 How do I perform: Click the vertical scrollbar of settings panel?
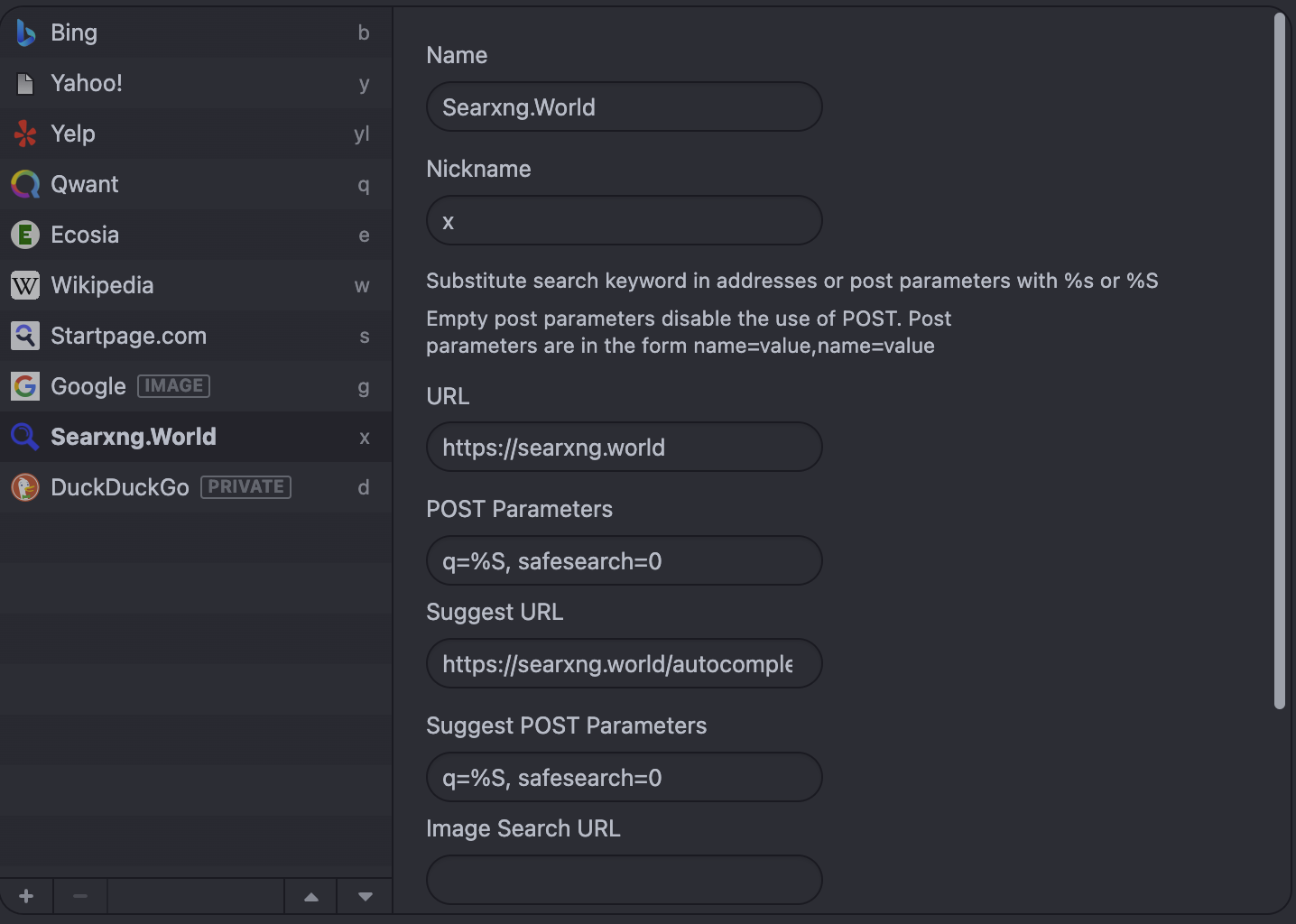pos(1279,361)
